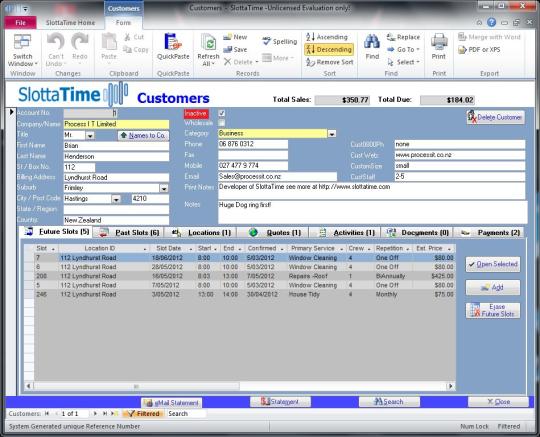Switch to SlottaTime Home ribbon tab

[x=70, y=23]
